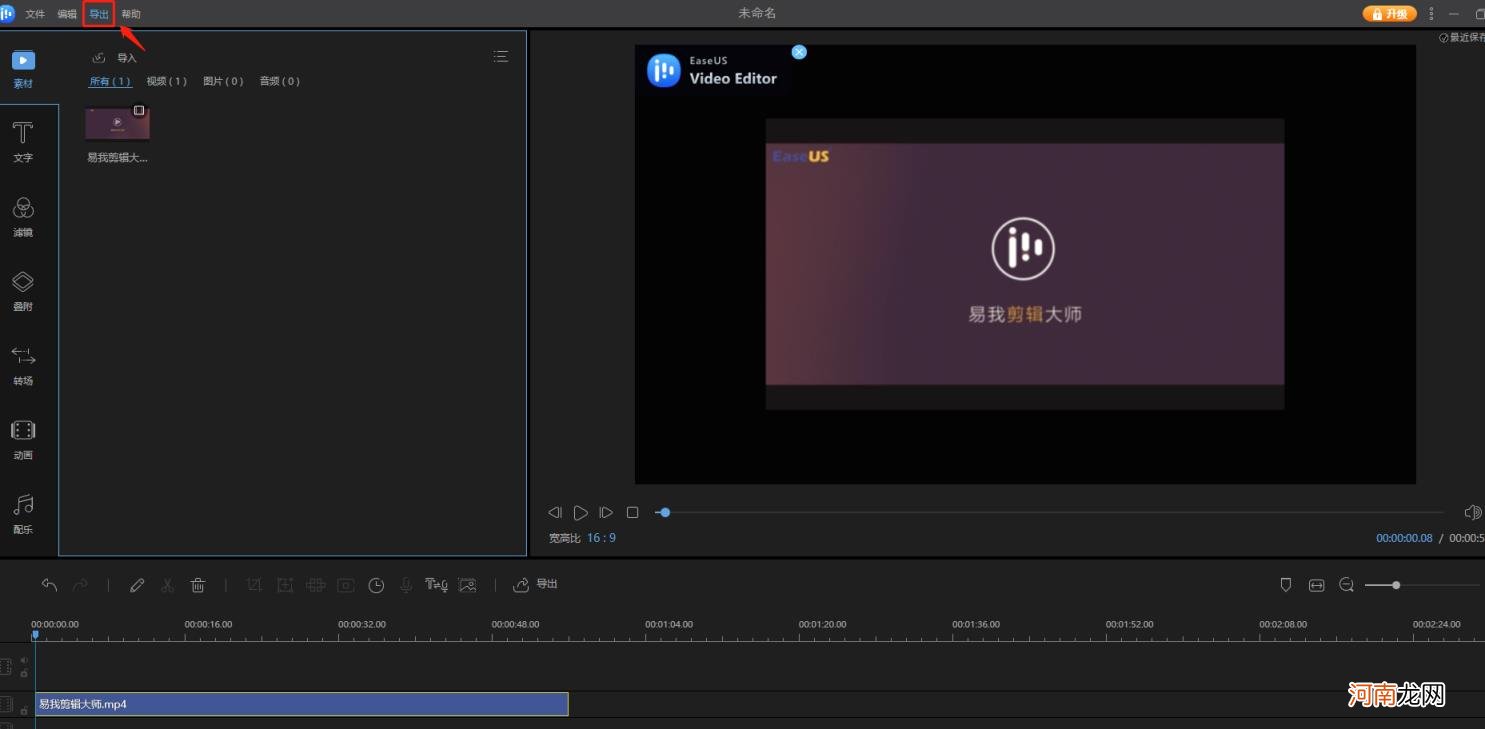The height and width of the screenshot is (729, 1485).
Task: Change the 16 : 9 aspect ratio
Action: pos(601,538)
